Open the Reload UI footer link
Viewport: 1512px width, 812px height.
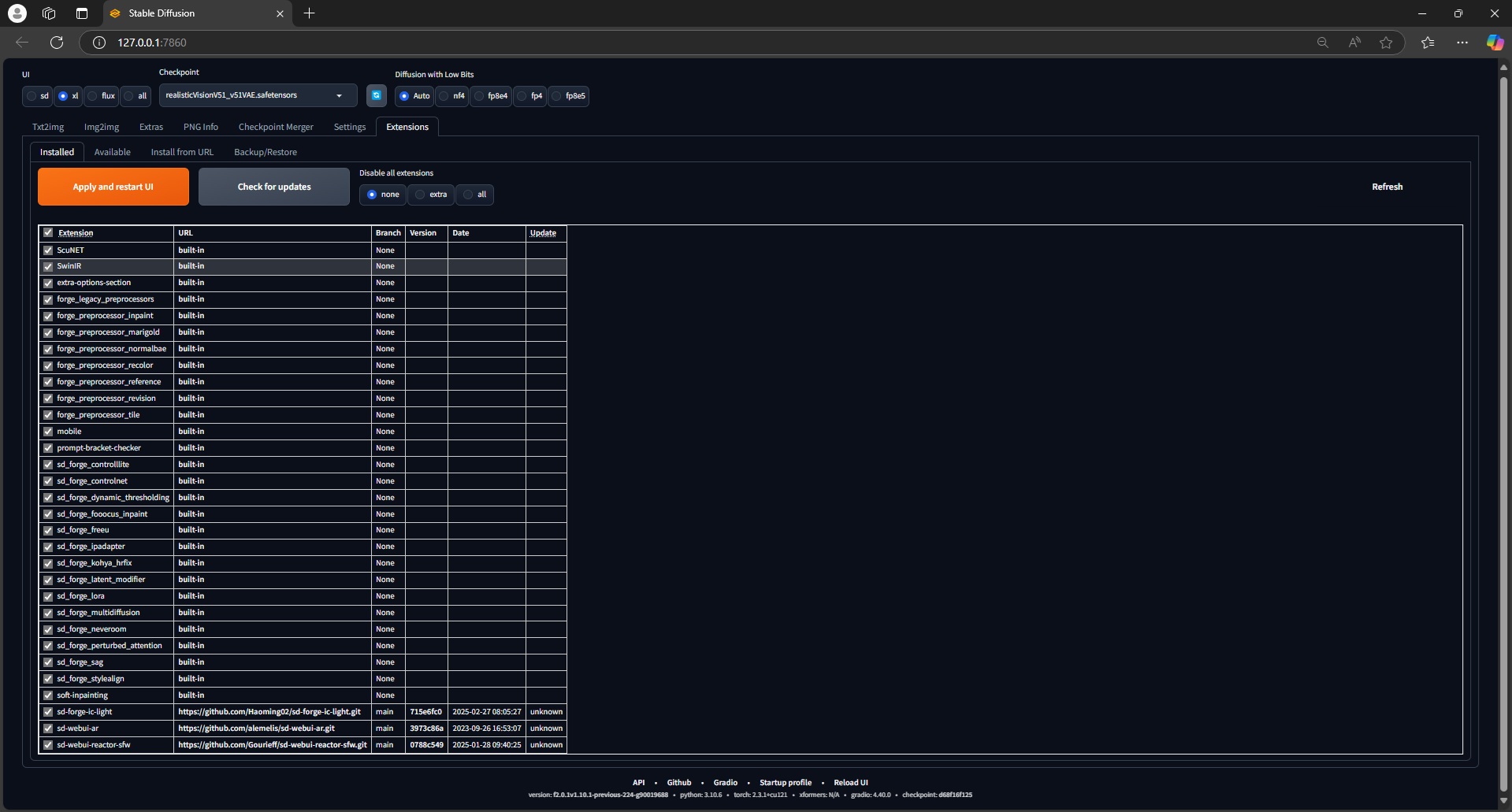pyautogui.click(x=850, y=783)
